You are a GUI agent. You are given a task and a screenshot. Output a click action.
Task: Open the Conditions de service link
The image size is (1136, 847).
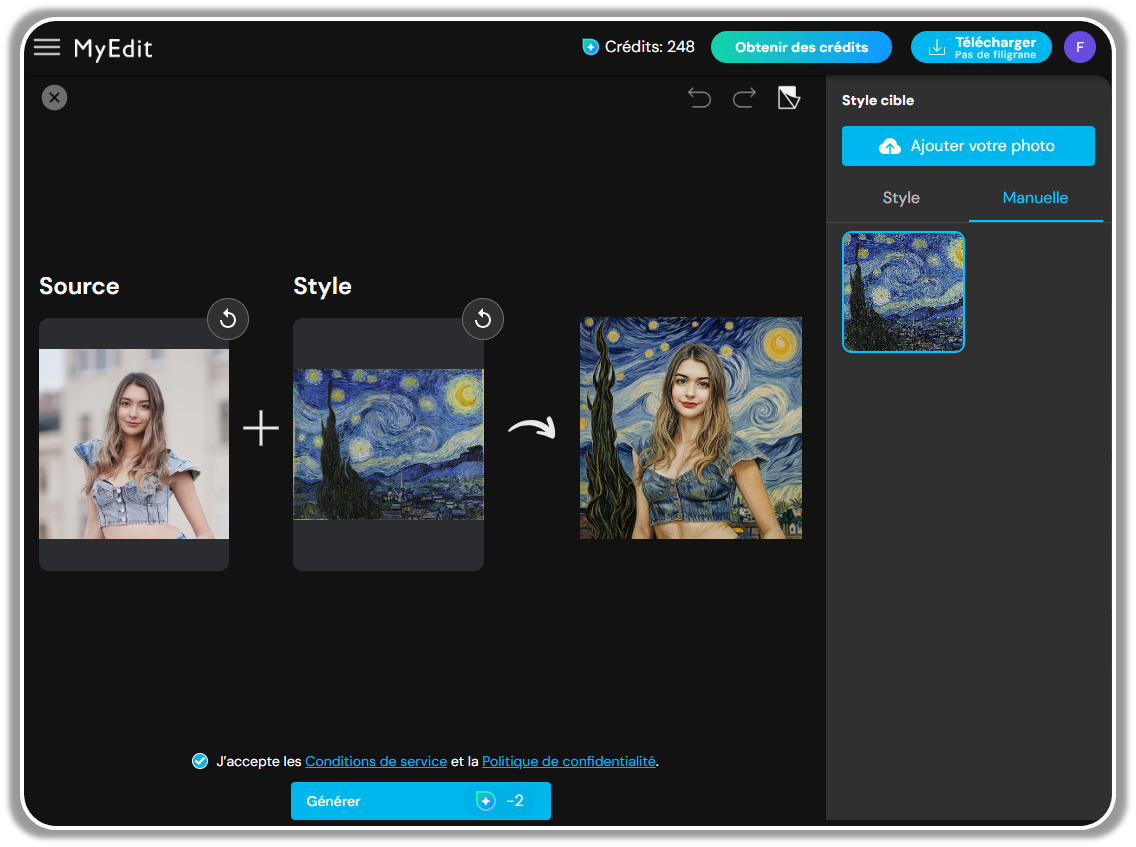click(x=376, y=761)
